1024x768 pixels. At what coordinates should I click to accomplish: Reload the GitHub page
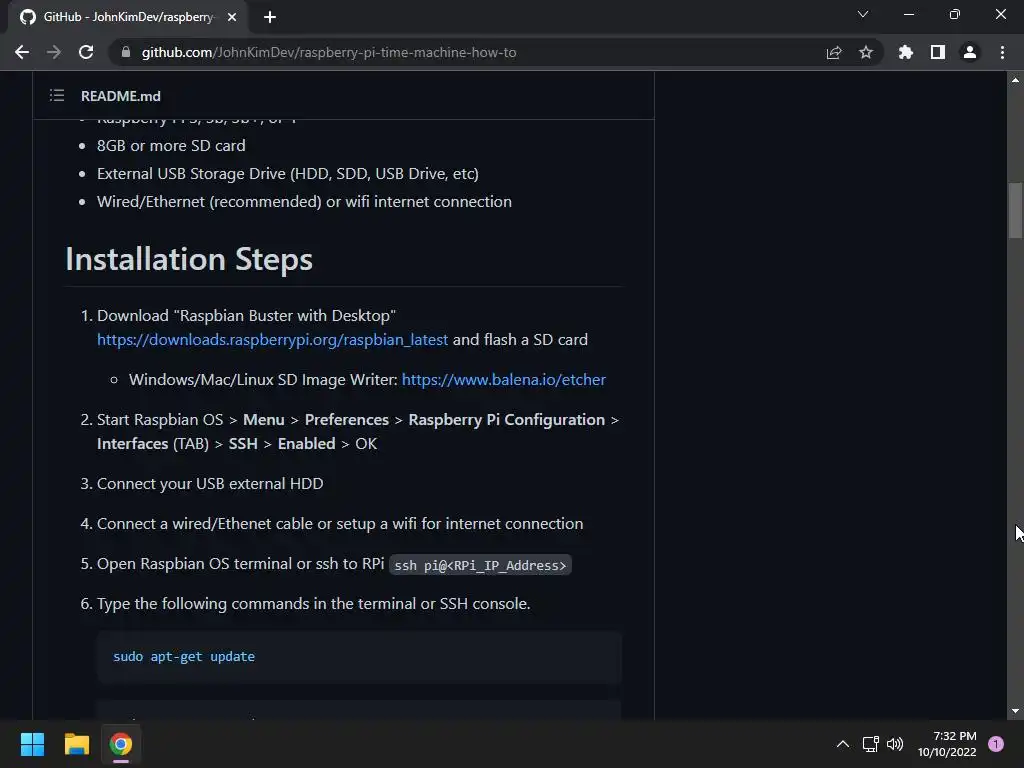[86, 52]
